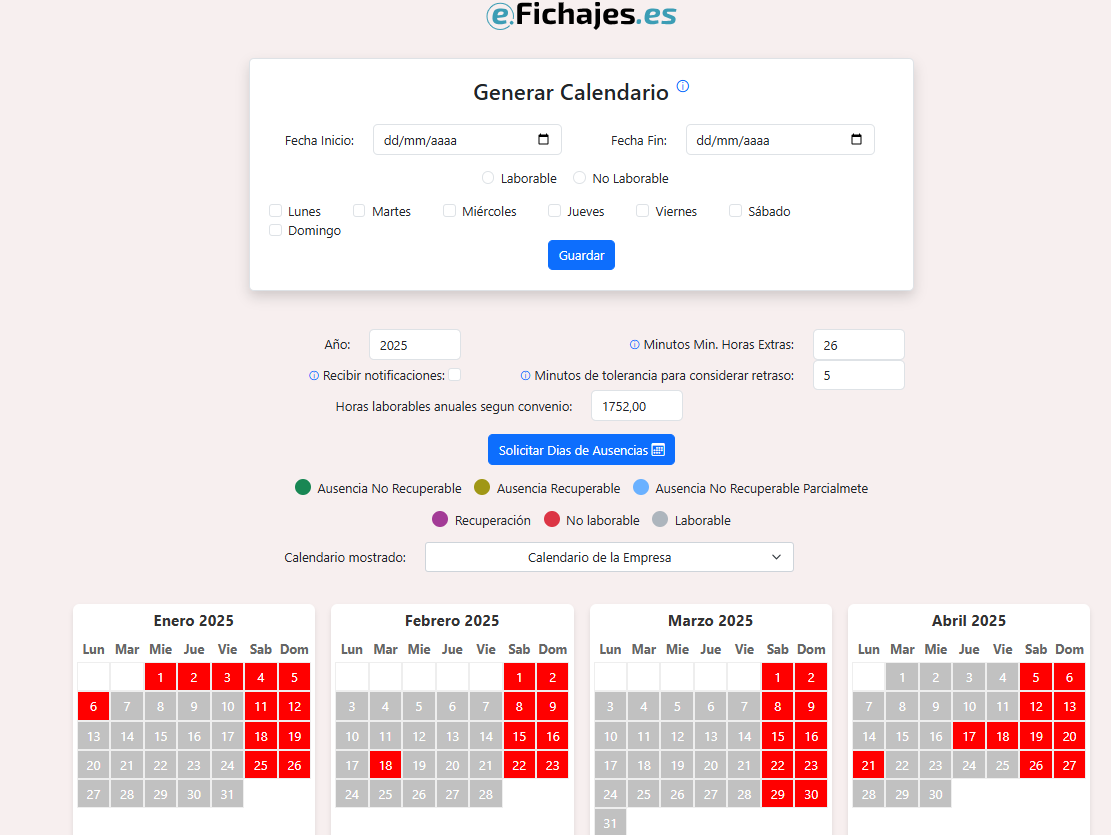Screen dimensions: 1111x835
Task: Click the green Ausencia No Recuperable swatch
Action: point(303,488)
